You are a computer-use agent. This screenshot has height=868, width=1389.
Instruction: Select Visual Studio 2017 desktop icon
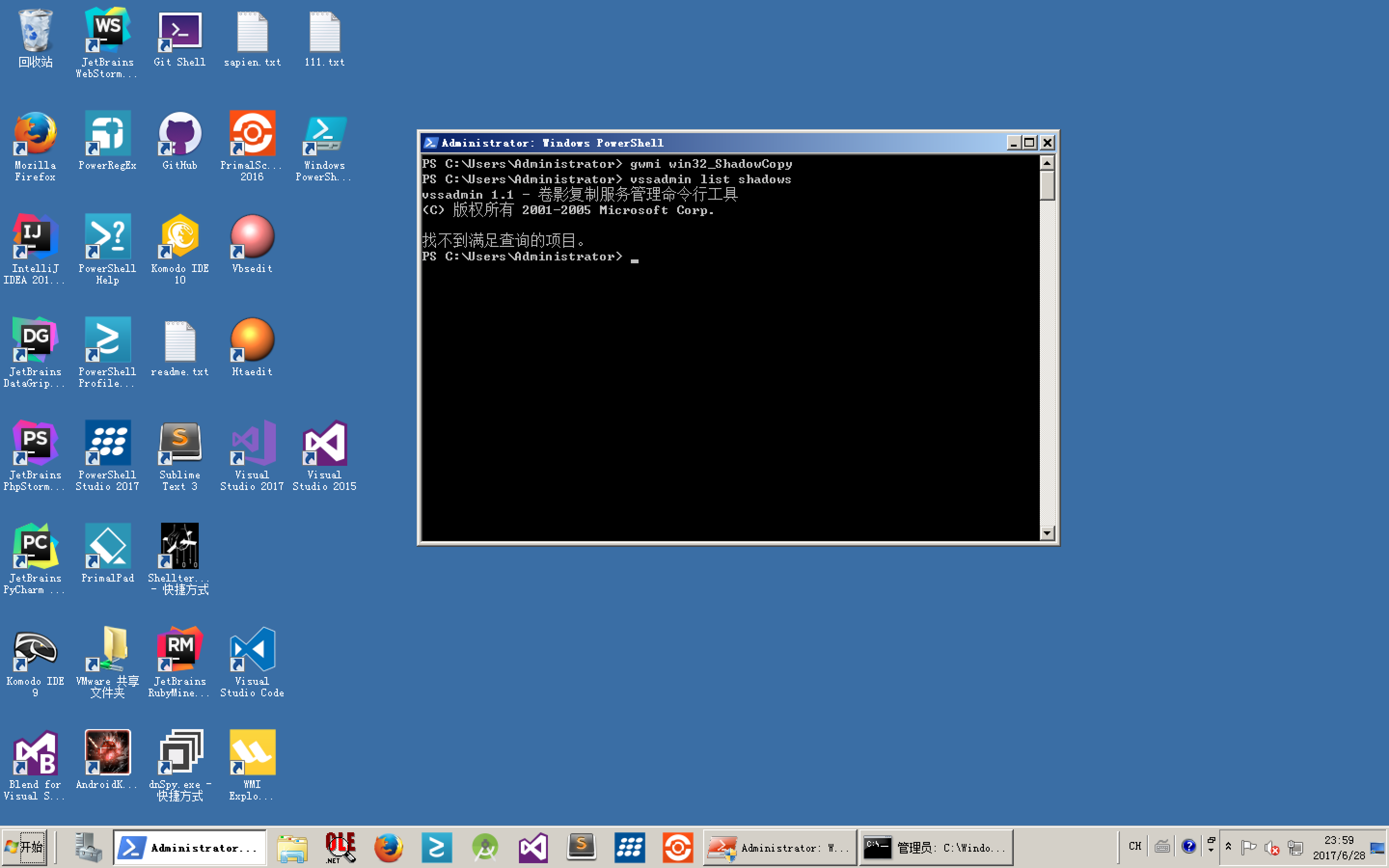[x=252, y=456]
